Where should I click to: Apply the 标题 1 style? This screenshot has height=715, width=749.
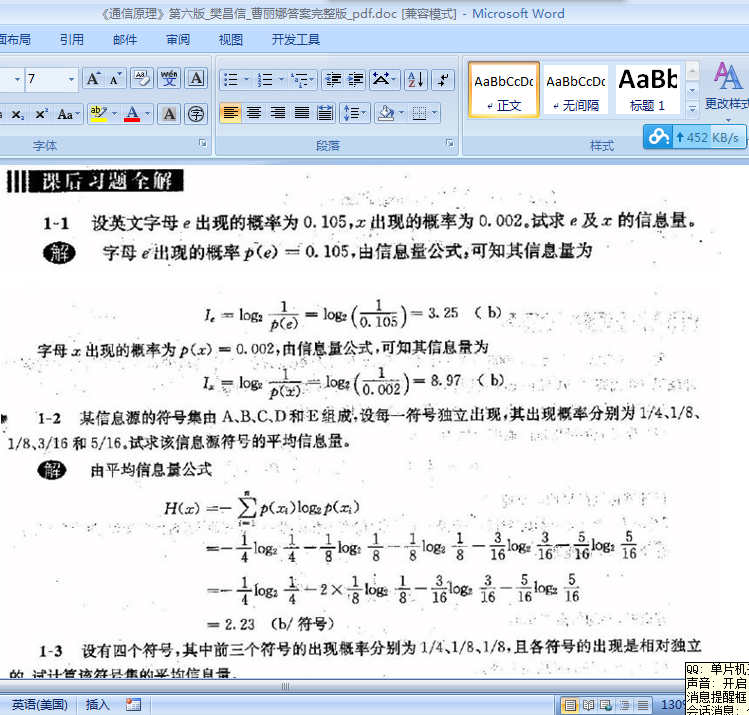[647, 89]
